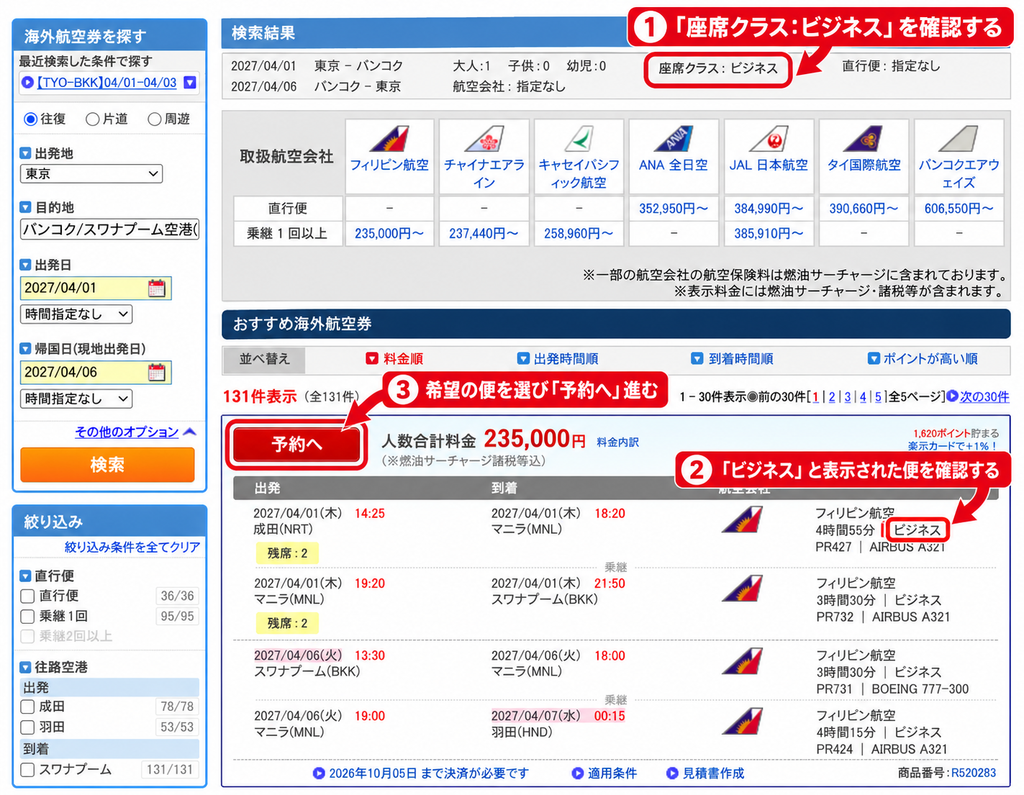Click the orange 検索 search button
Viewport: 1024px width, 795px height.
coord(108,464)
